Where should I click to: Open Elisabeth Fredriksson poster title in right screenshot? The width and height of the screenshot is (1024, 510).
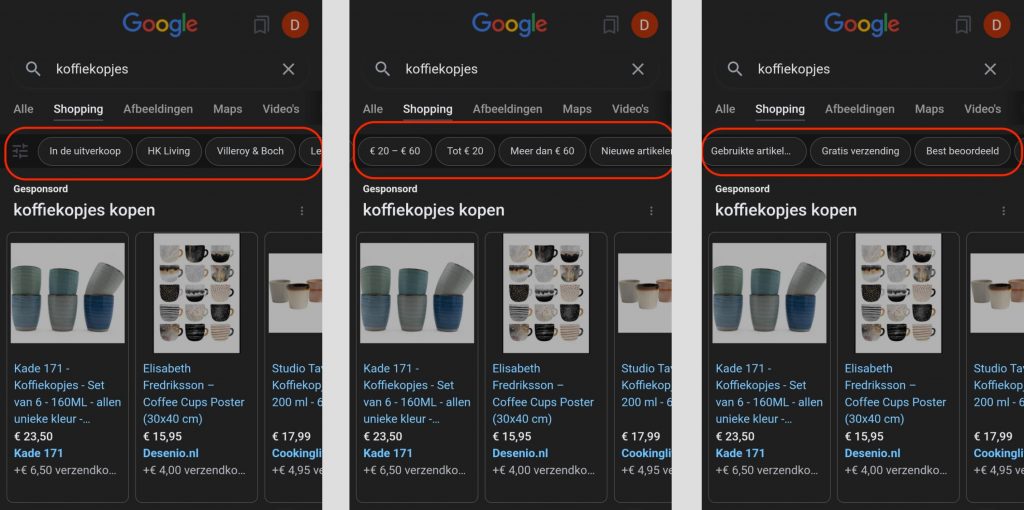[895, 394]
